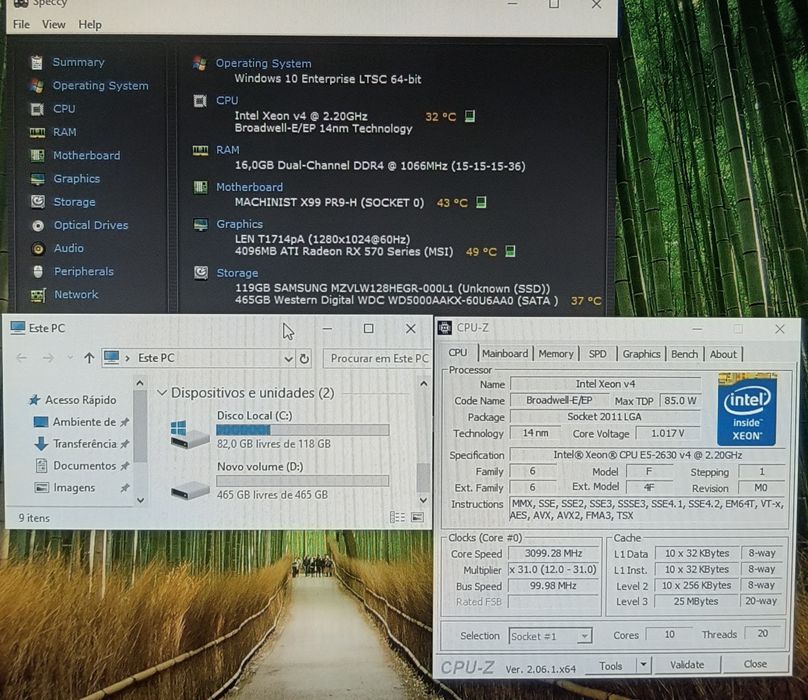Click the Close button in CPU-Z
This screenshot has width=808, height=700.
pyautogui.click(x=755, y=664)
